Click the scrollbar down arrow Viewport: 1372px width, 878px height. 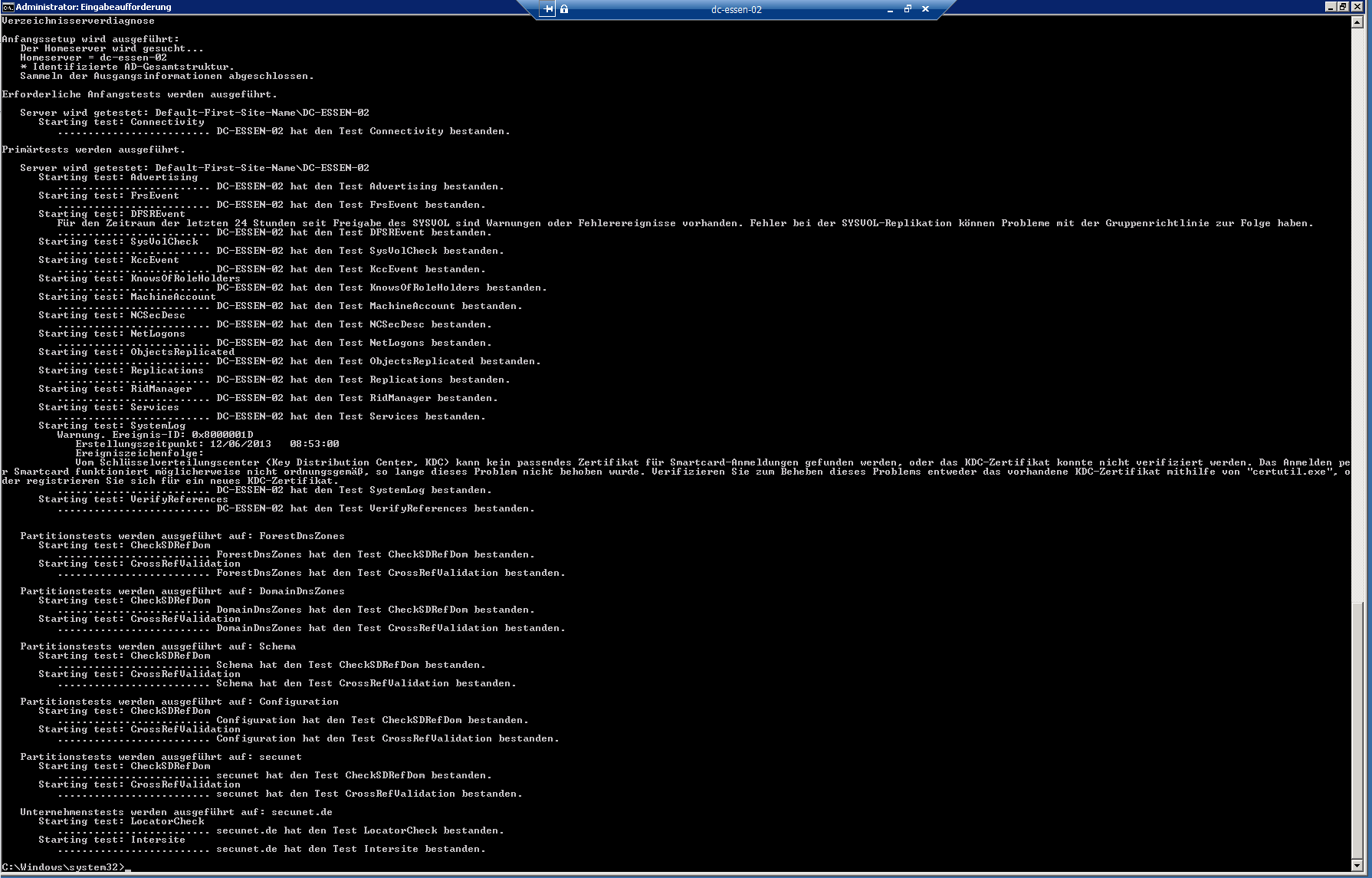pos(1357,865)
